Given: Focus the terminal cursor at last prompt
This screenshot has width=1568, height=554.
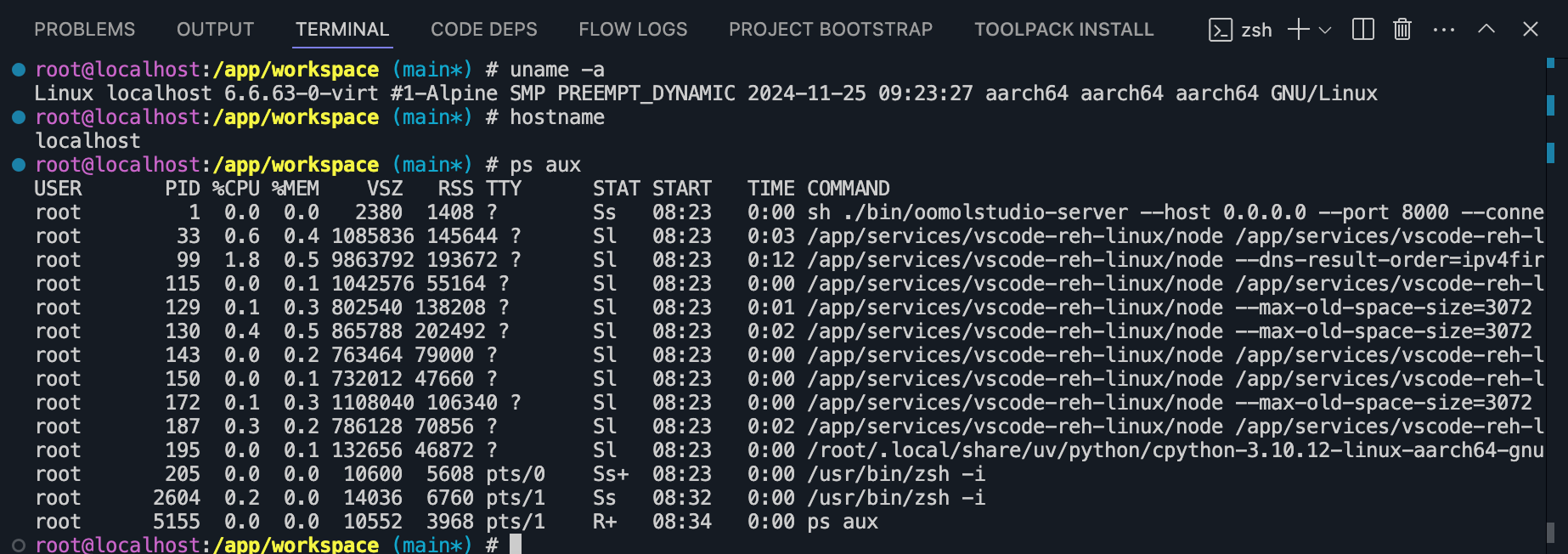Looking at the screenshot, I should pos(515,545).
